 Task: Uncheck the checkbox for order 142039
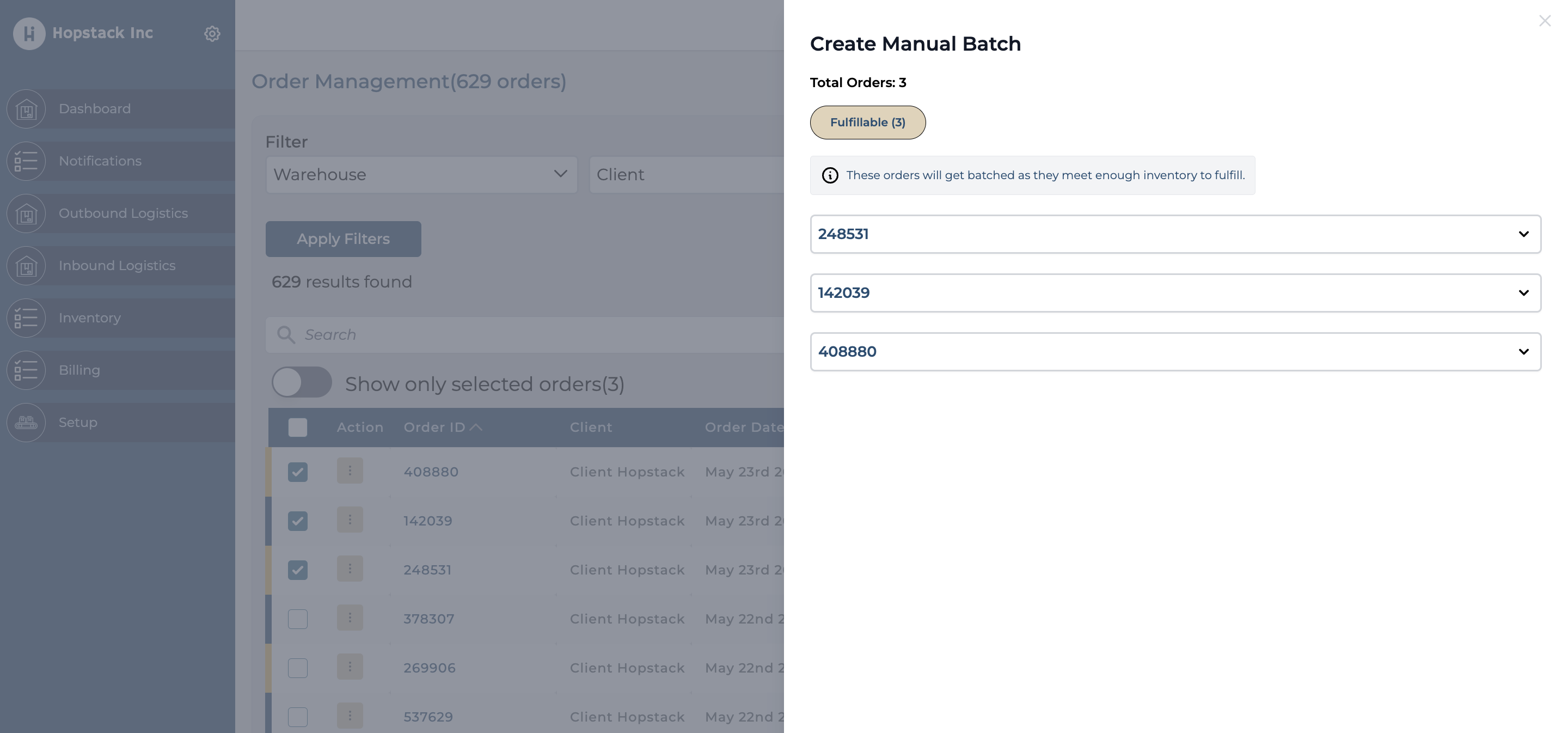298,521
